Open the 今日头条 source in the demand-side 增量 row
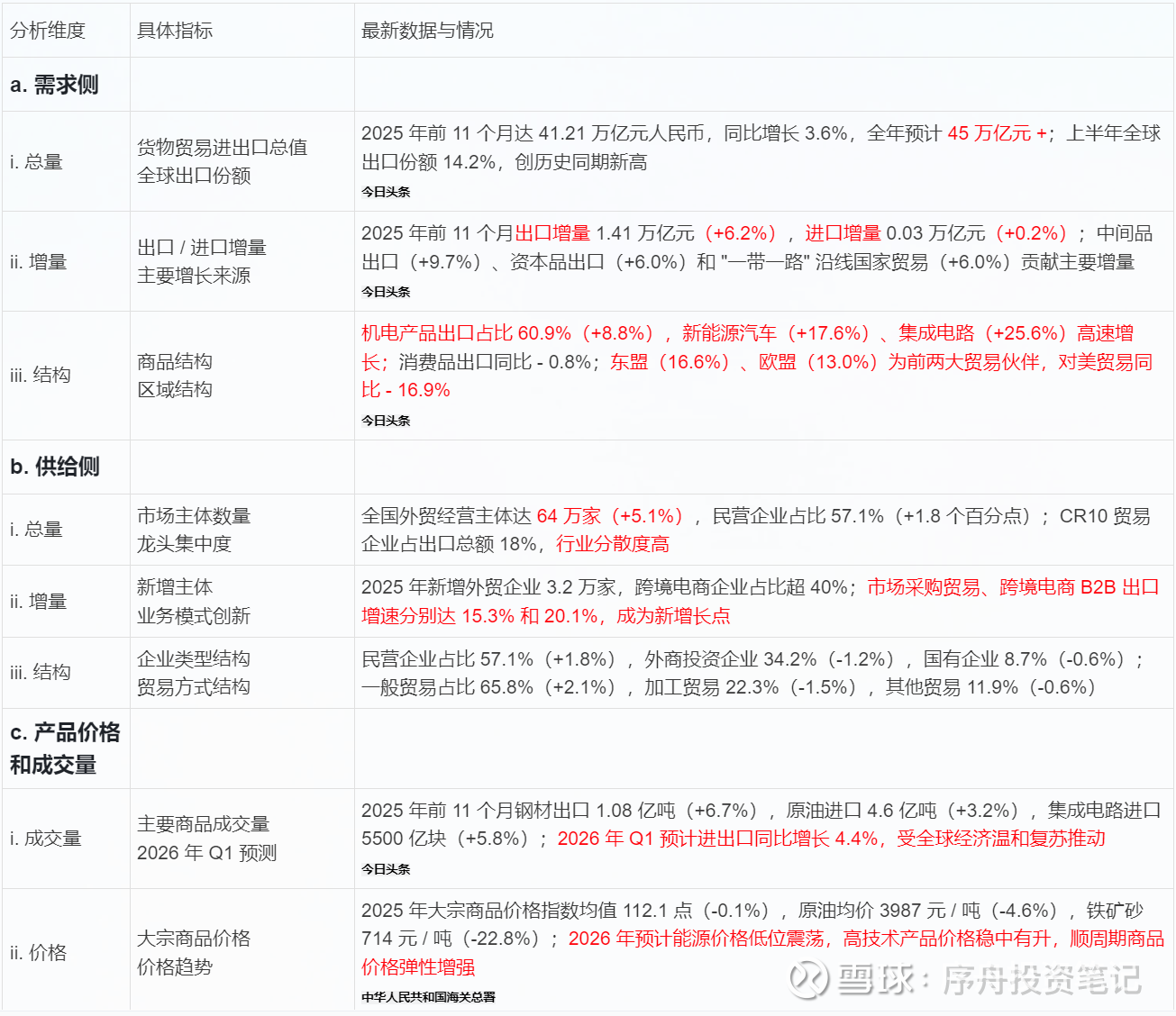1176x1016 pixels. (386, 292)
